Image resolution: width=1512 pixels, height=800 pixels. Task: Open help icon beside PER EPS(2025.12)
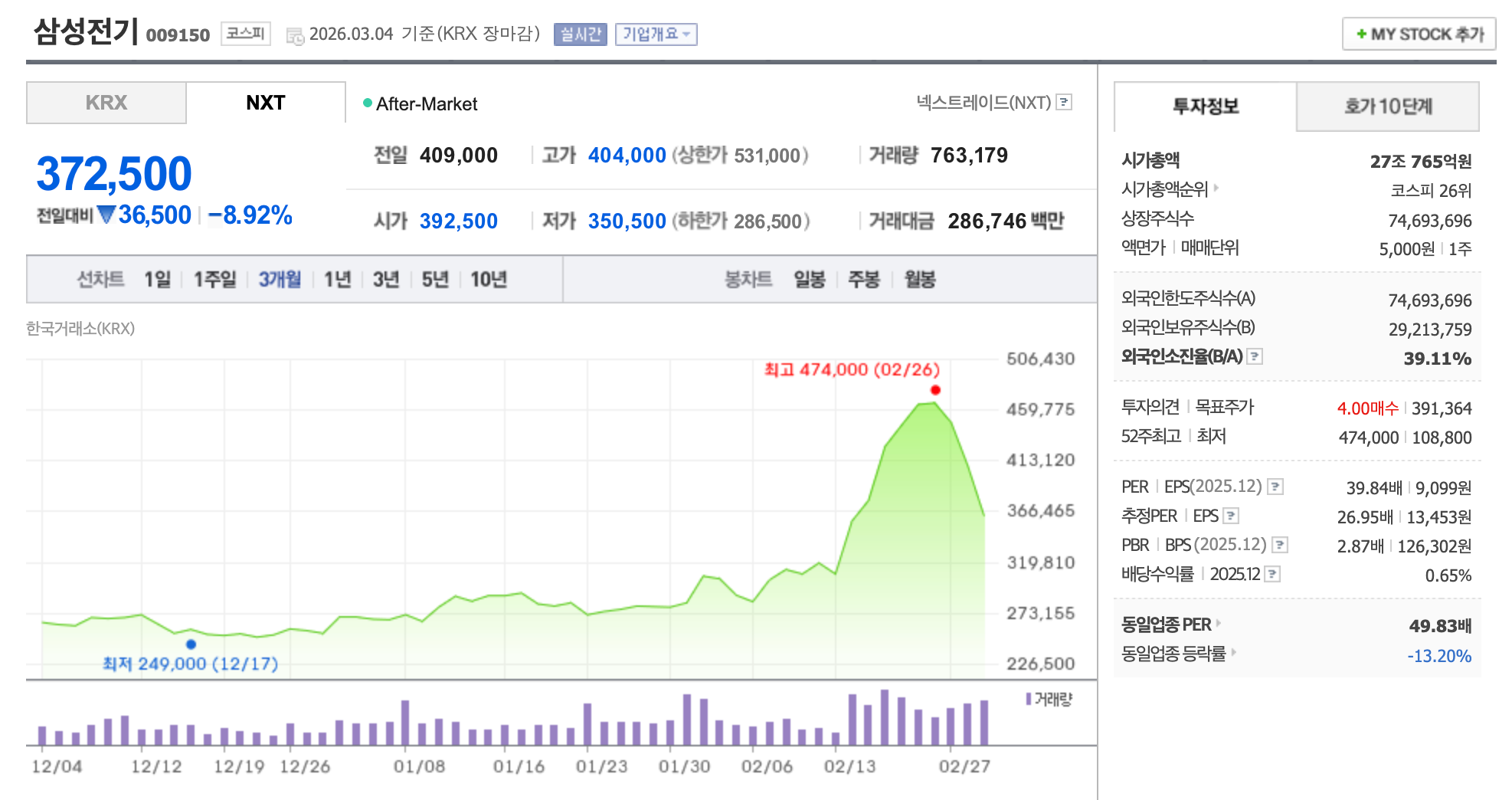click(1275, 487)
